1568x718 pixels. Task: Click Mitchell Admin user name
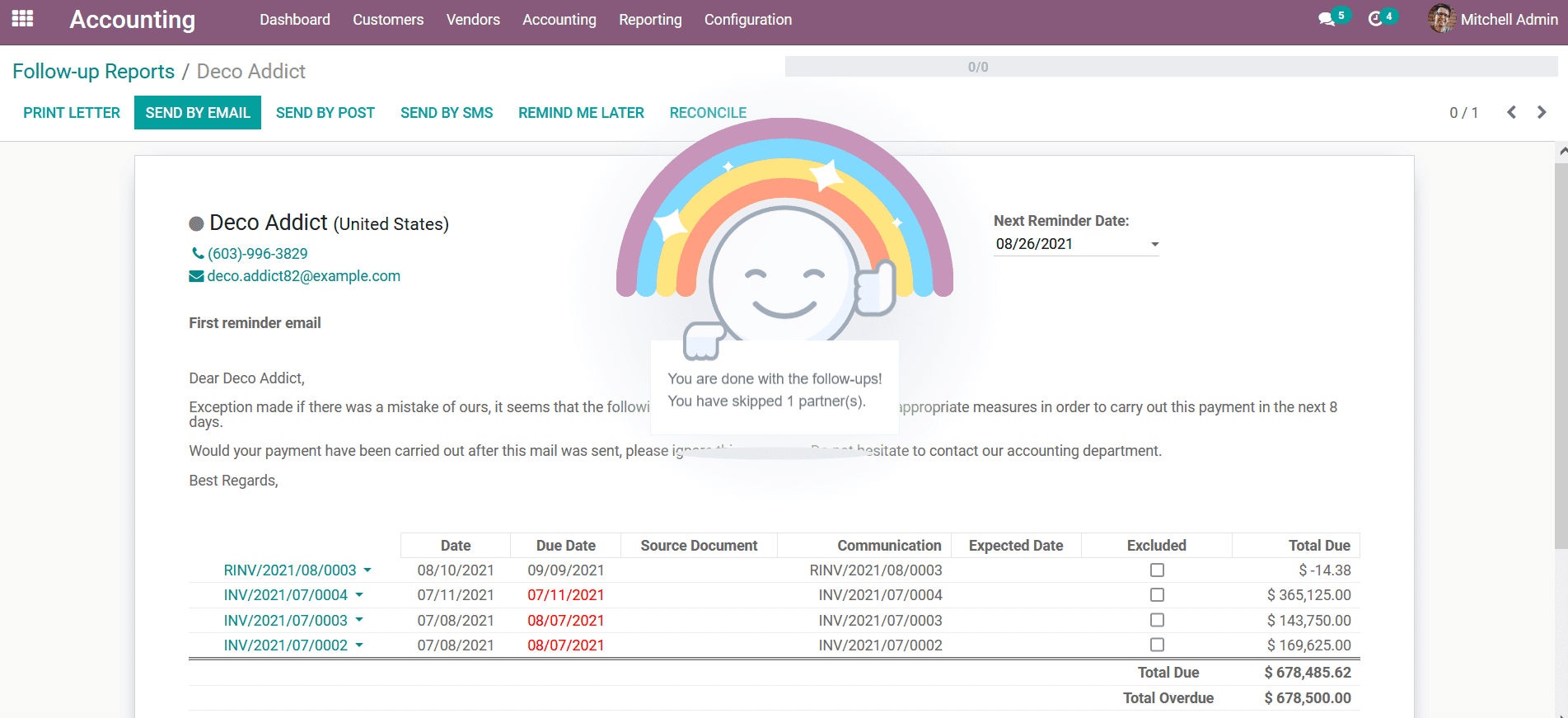pyautogui.click(x=1509, y=20)
